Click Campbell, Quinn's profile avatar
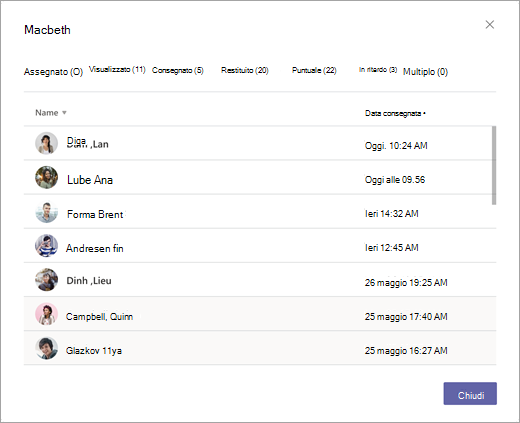This screenshot has width=520, height=423. pos(46,314)
